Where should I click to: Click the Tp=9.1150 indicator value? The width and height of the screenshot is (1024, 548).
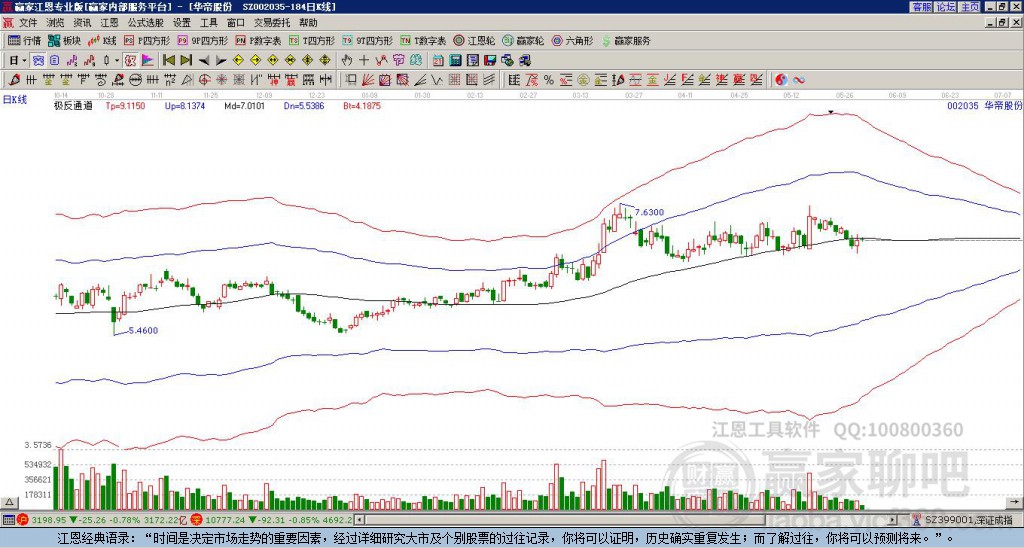tap(125, 105)
